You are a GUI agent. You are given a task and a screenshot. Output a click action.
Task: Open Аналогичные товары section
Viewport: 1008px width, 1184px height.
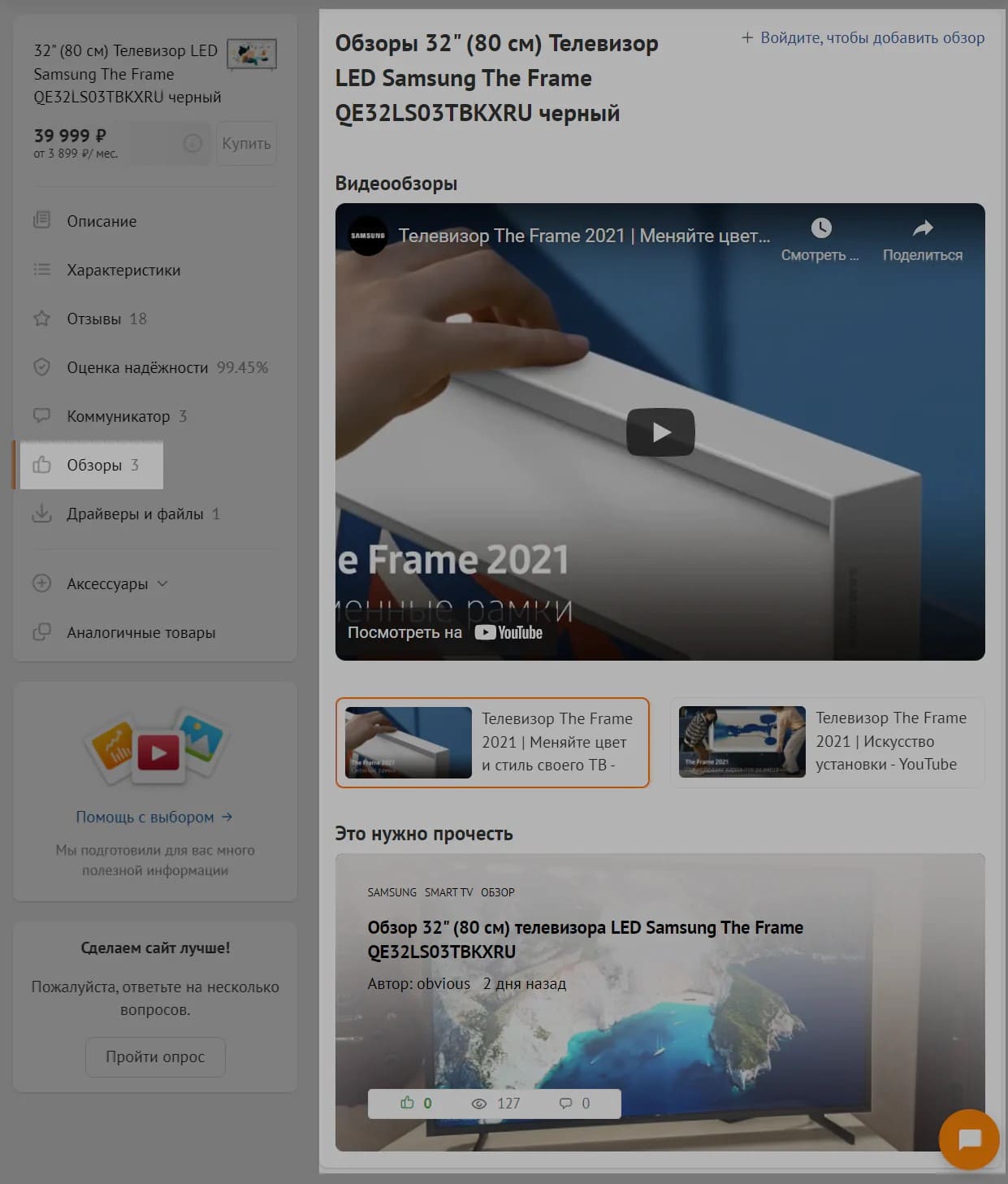pos(141,632)
